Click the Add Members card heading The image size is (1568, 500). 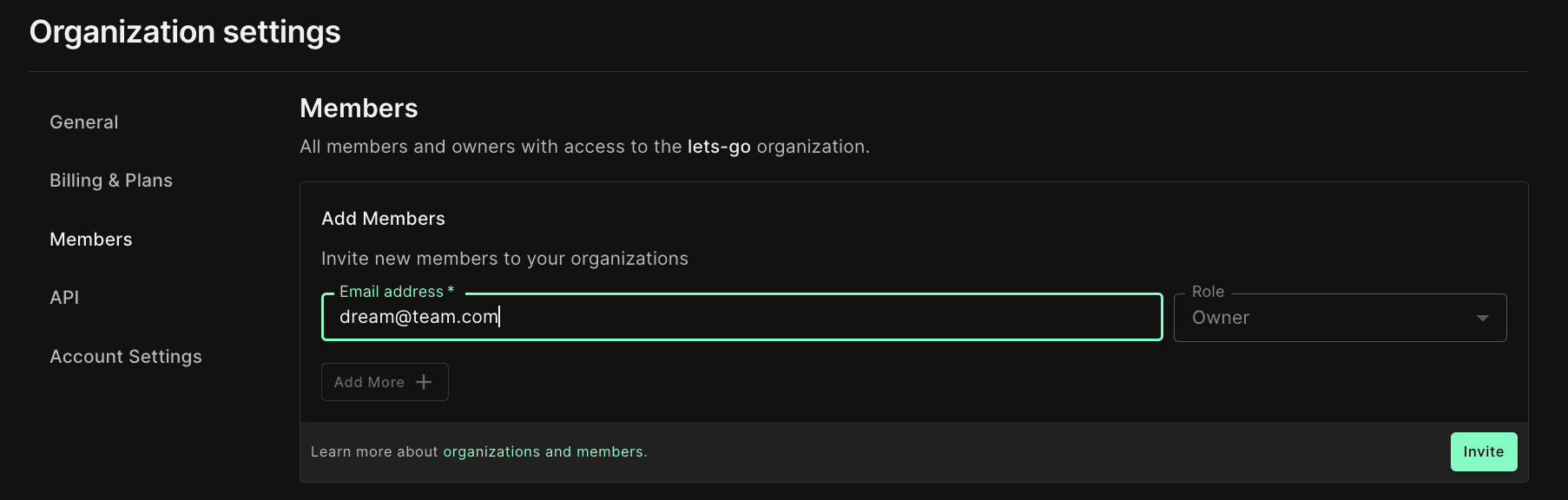383,219
